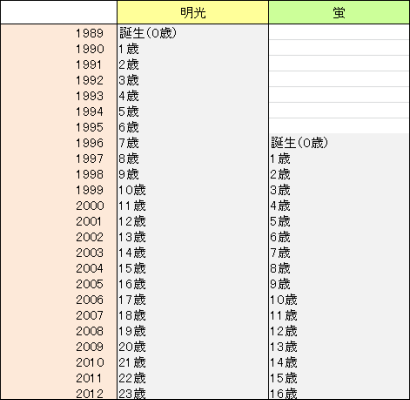
Task: Select the year 1996 cell
Action: pyautogui.click(x=59, y=143)
